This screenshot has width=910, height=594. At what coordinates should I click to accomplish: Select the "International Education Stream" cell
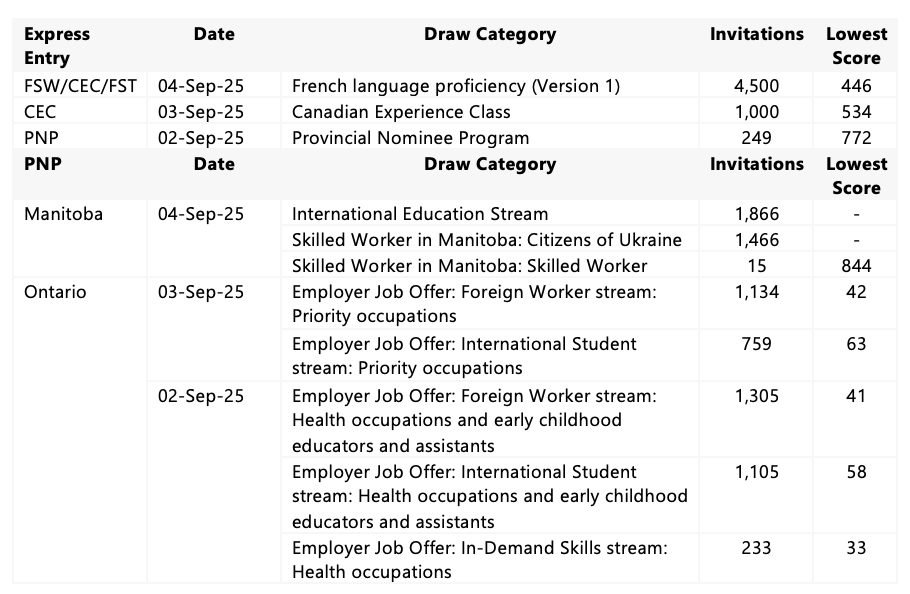420,214
